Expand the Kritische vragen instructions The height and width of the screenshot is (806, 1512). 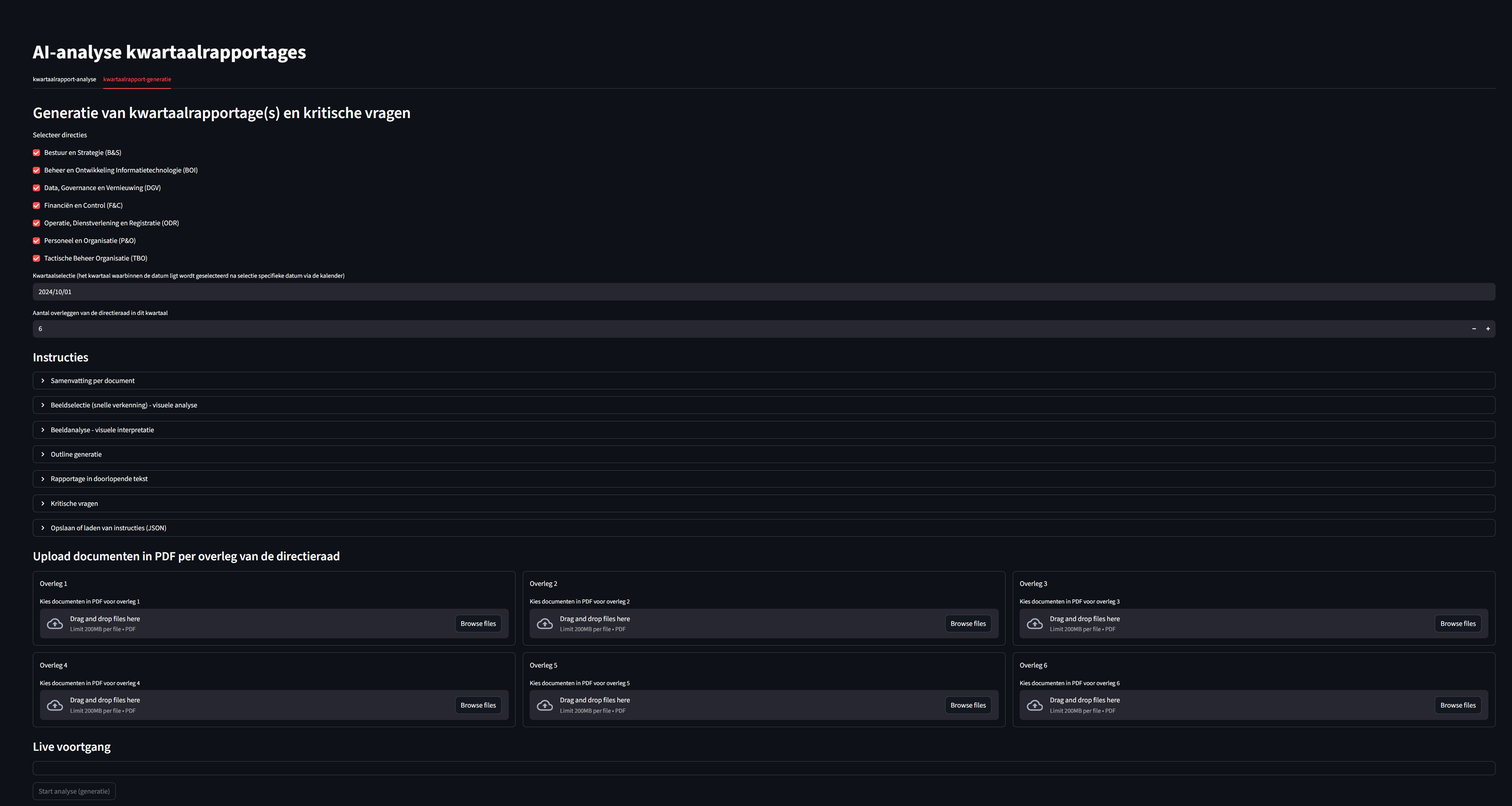[74, 503]
